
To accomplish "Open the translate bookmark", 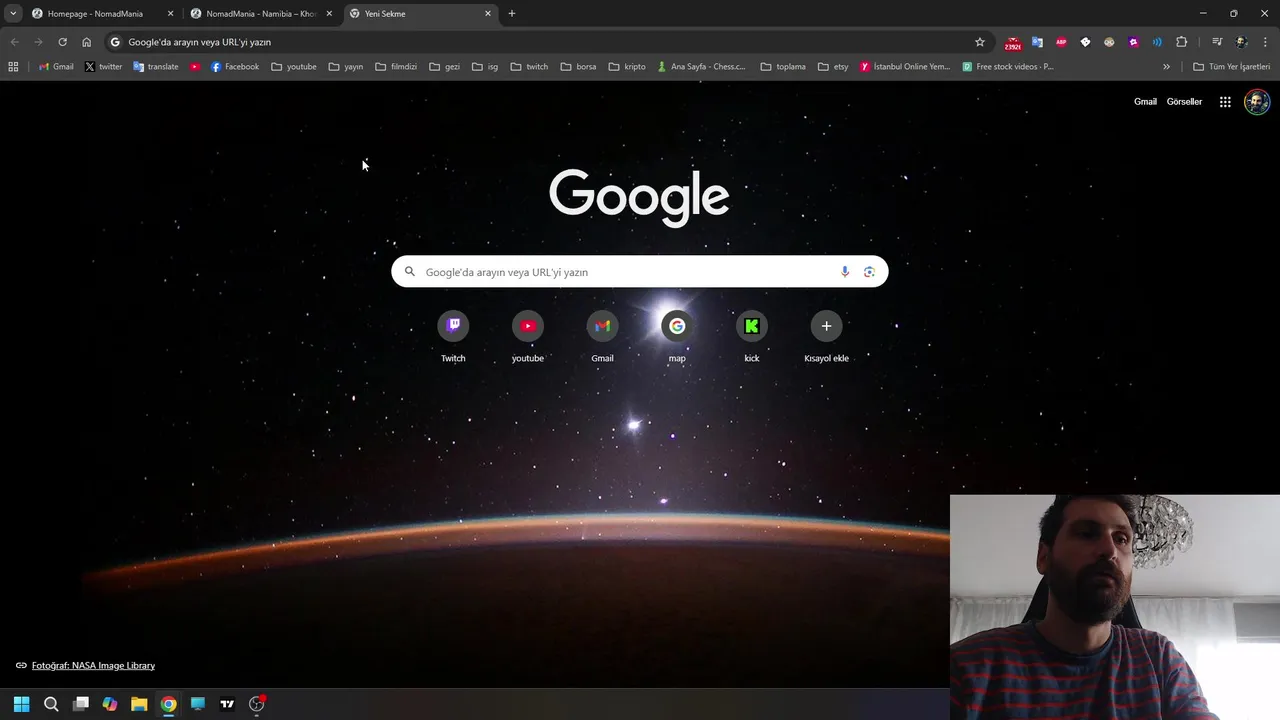I will pos(156,67).
